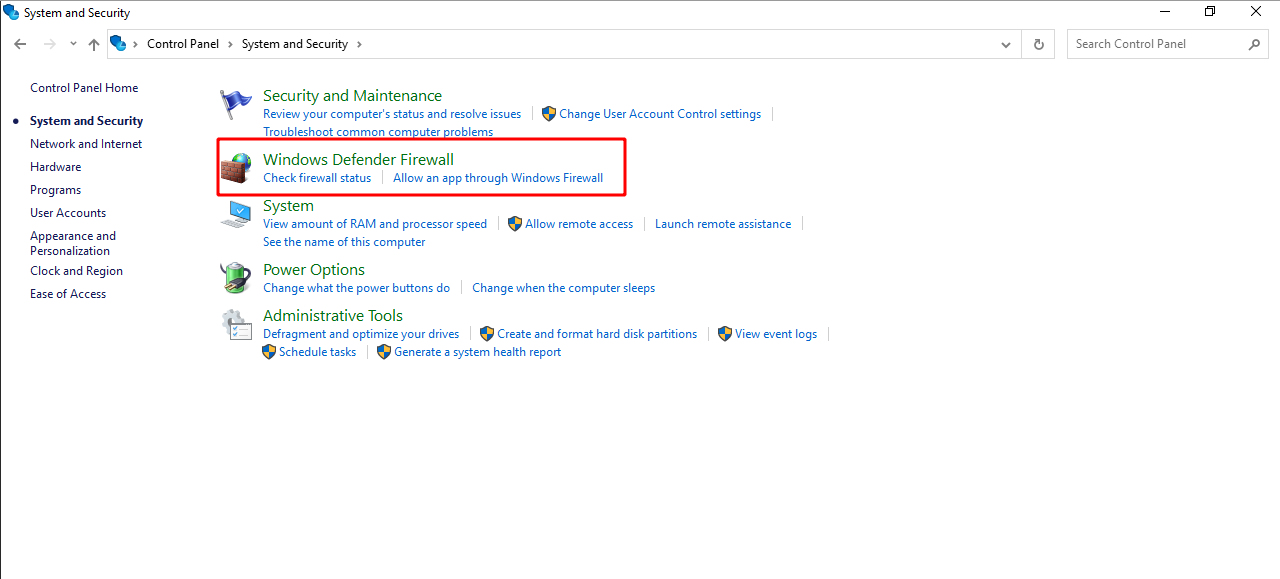Open Troubleshoot common computer problems
The image size is (1280, 579).
pos(378,132)
